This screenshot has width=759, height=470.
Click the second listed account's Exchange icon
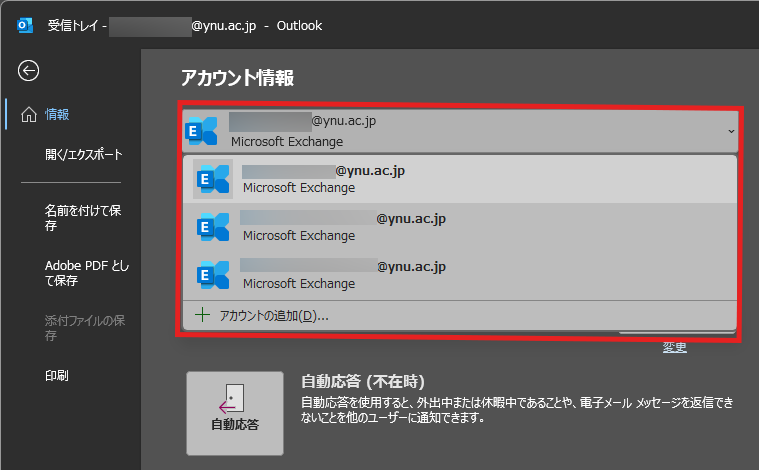coord(213,227)
